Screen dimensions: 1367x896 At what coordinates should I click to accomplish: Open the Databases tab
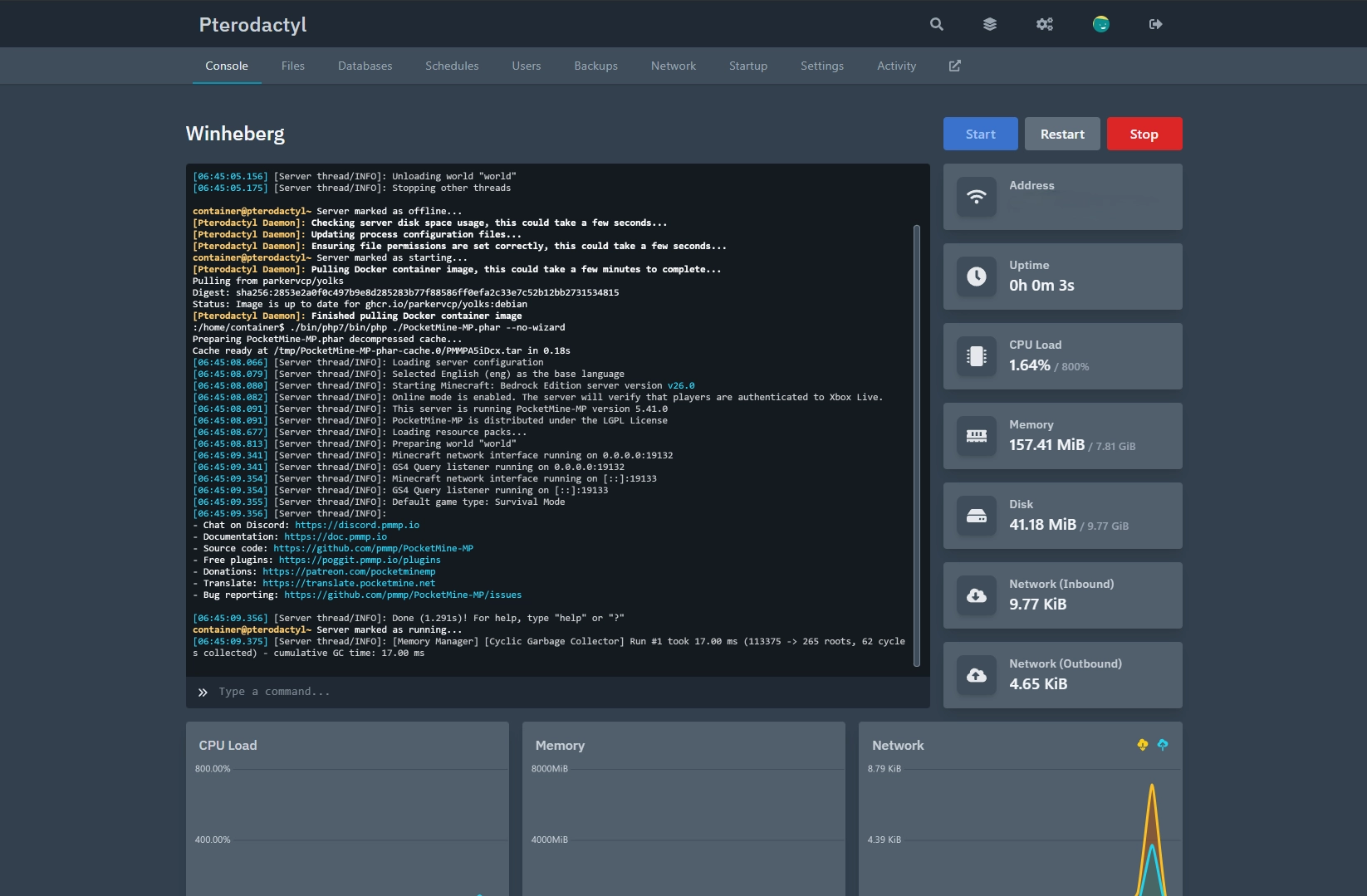[x=365, y=66]
